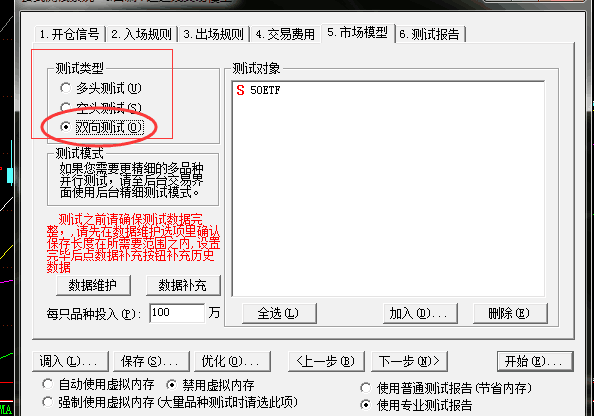Screen dimensions: 594x416
Task: Enable 自动使用虚拟内存 option
Action: 98,385
